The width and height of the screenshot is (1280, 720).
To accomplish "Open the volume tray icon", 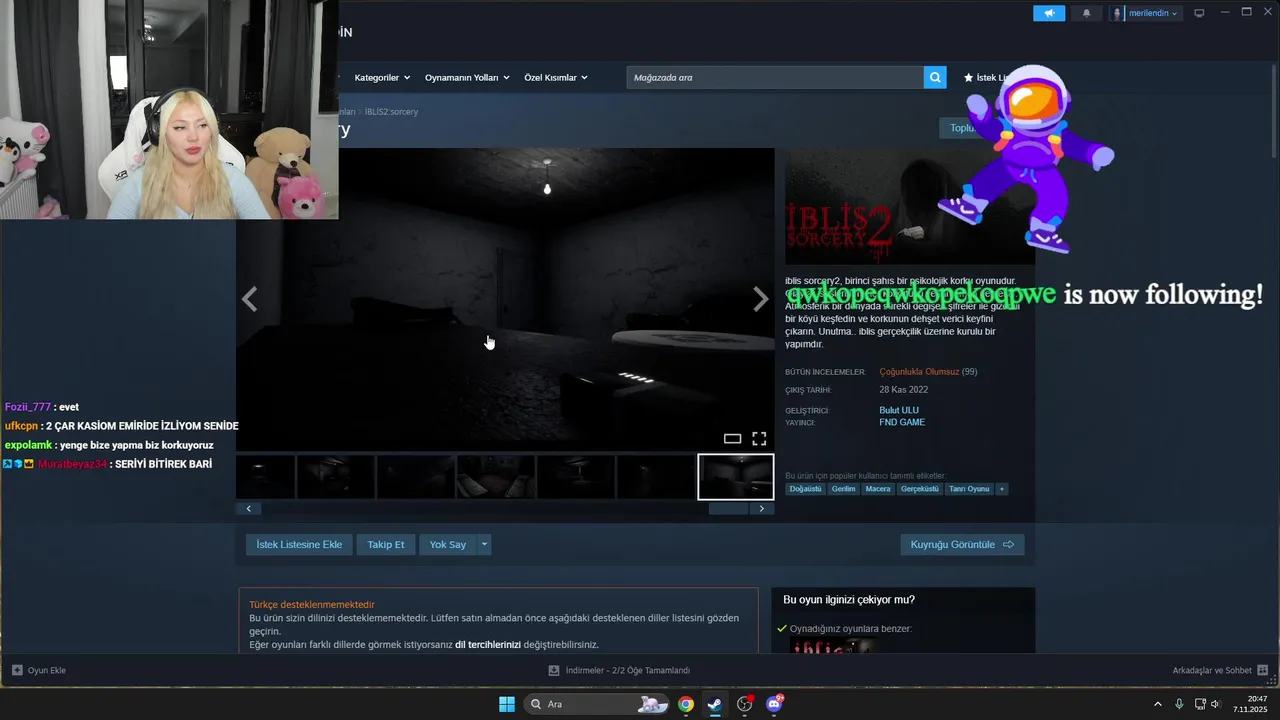I will (x=1216, y=704).
